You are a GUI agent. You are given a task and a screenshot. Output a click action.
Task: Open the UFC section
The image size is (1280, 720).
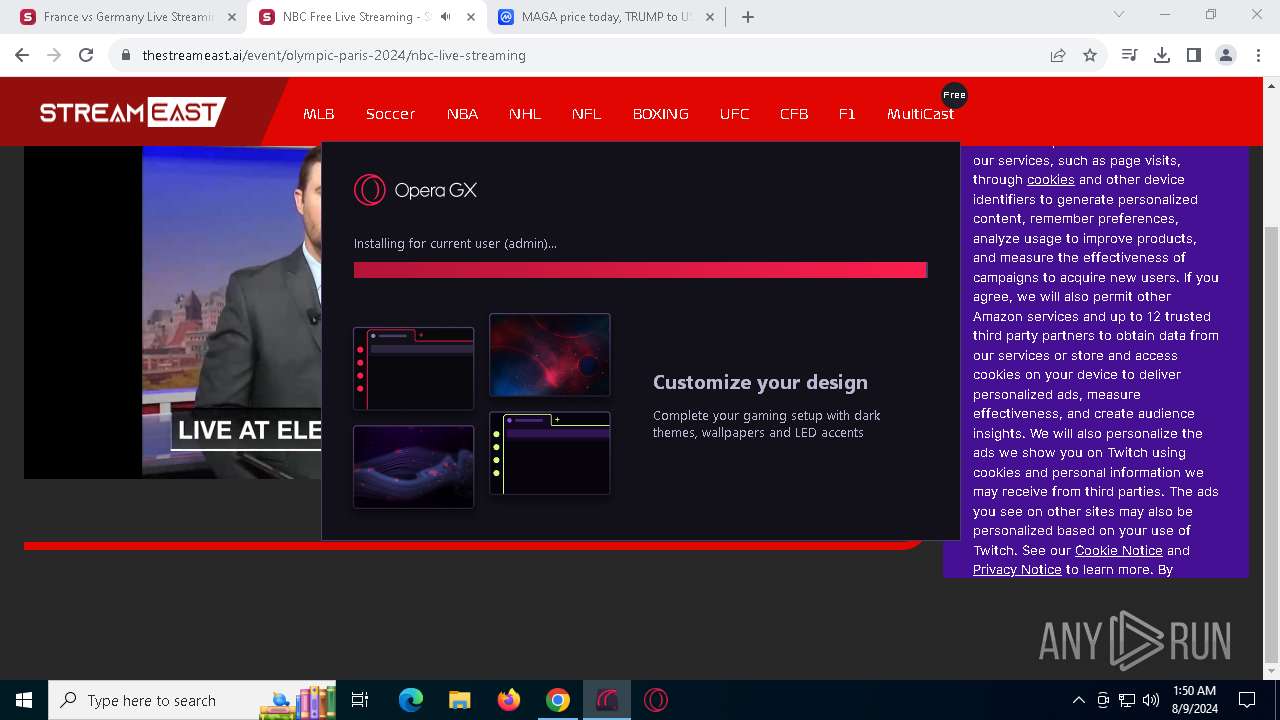(735, 114)
